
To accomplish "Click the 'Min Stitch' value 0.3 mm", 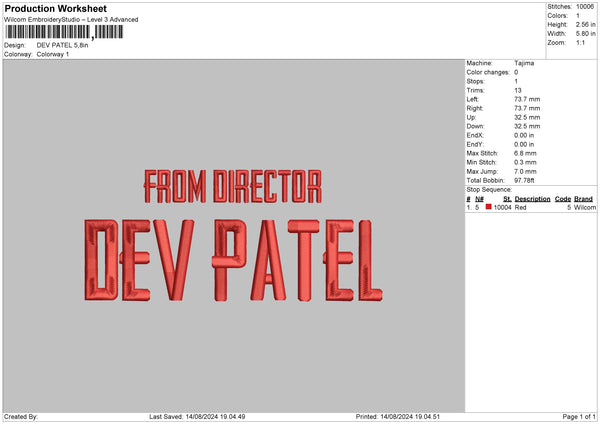I will (525, 162).
